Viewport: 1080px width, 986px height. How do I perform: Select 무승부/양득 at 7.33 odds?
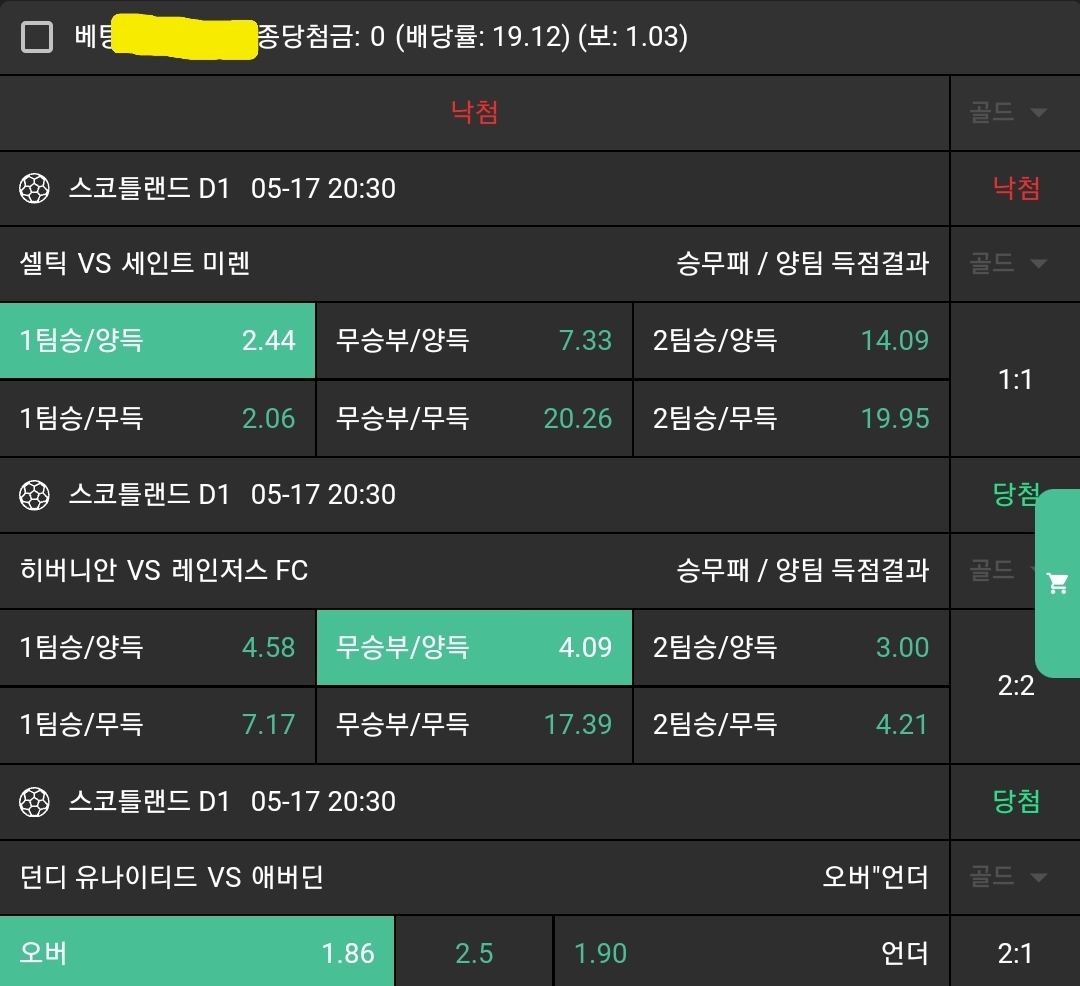474,341
